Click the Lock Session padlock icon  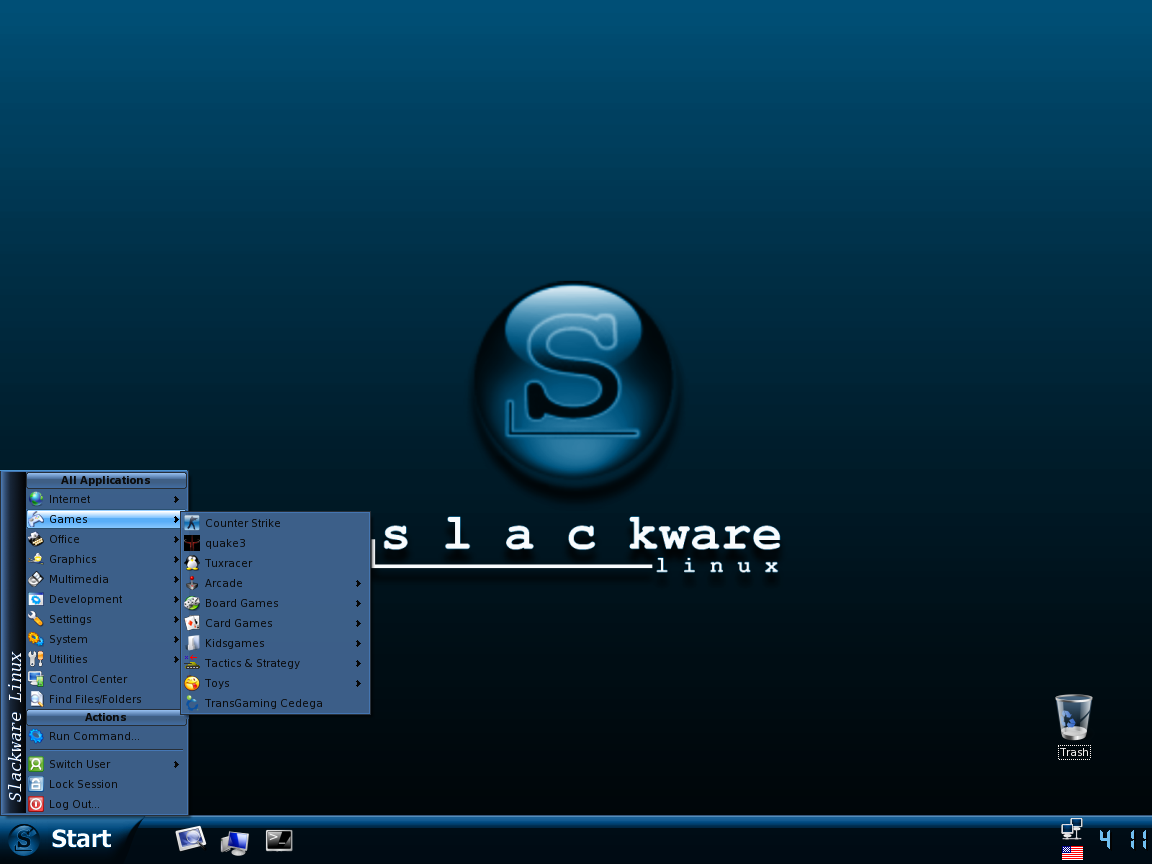36,784
